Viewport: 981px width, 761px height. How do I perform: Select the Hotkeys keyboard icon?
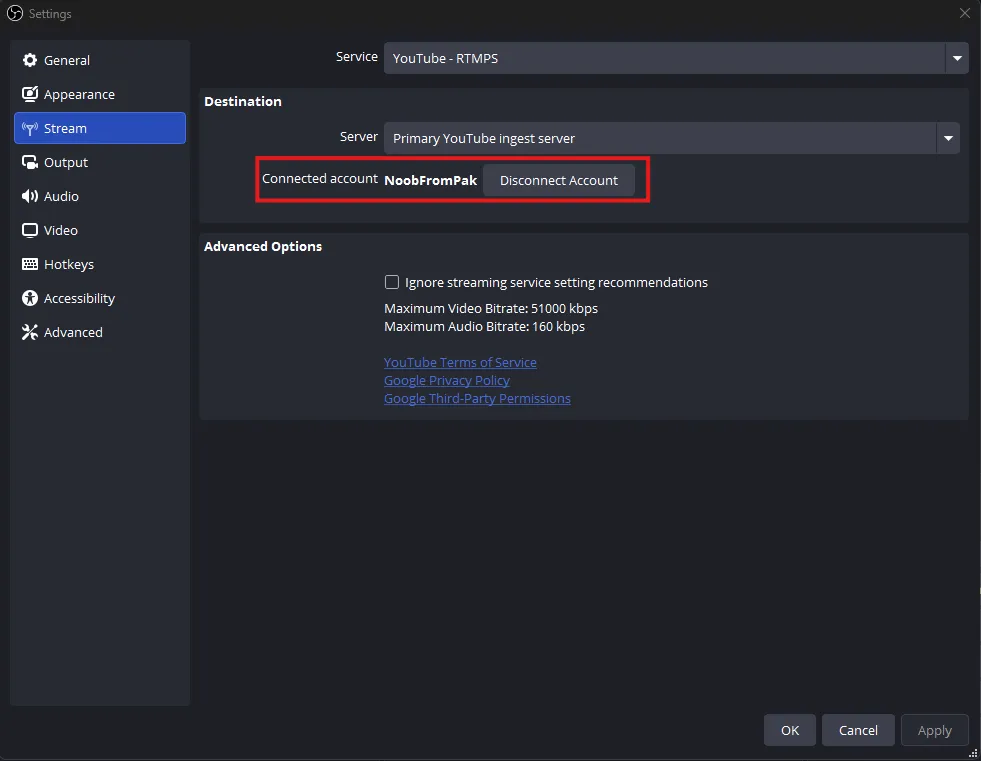tap(30, 264)
